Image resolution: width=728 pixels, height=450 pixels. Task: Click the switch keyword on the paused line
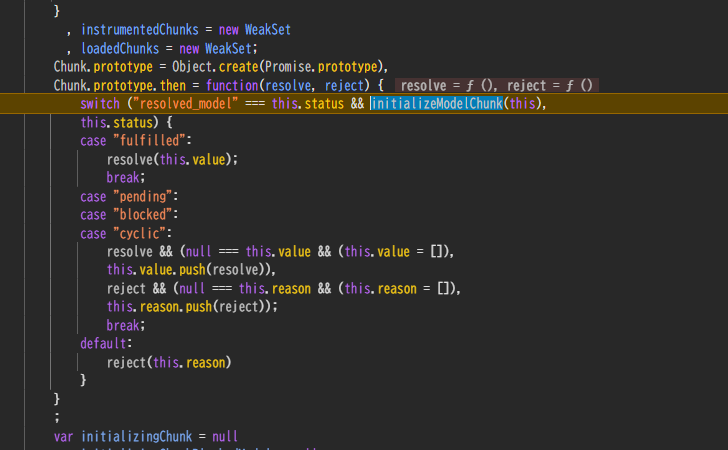(100, 104)
